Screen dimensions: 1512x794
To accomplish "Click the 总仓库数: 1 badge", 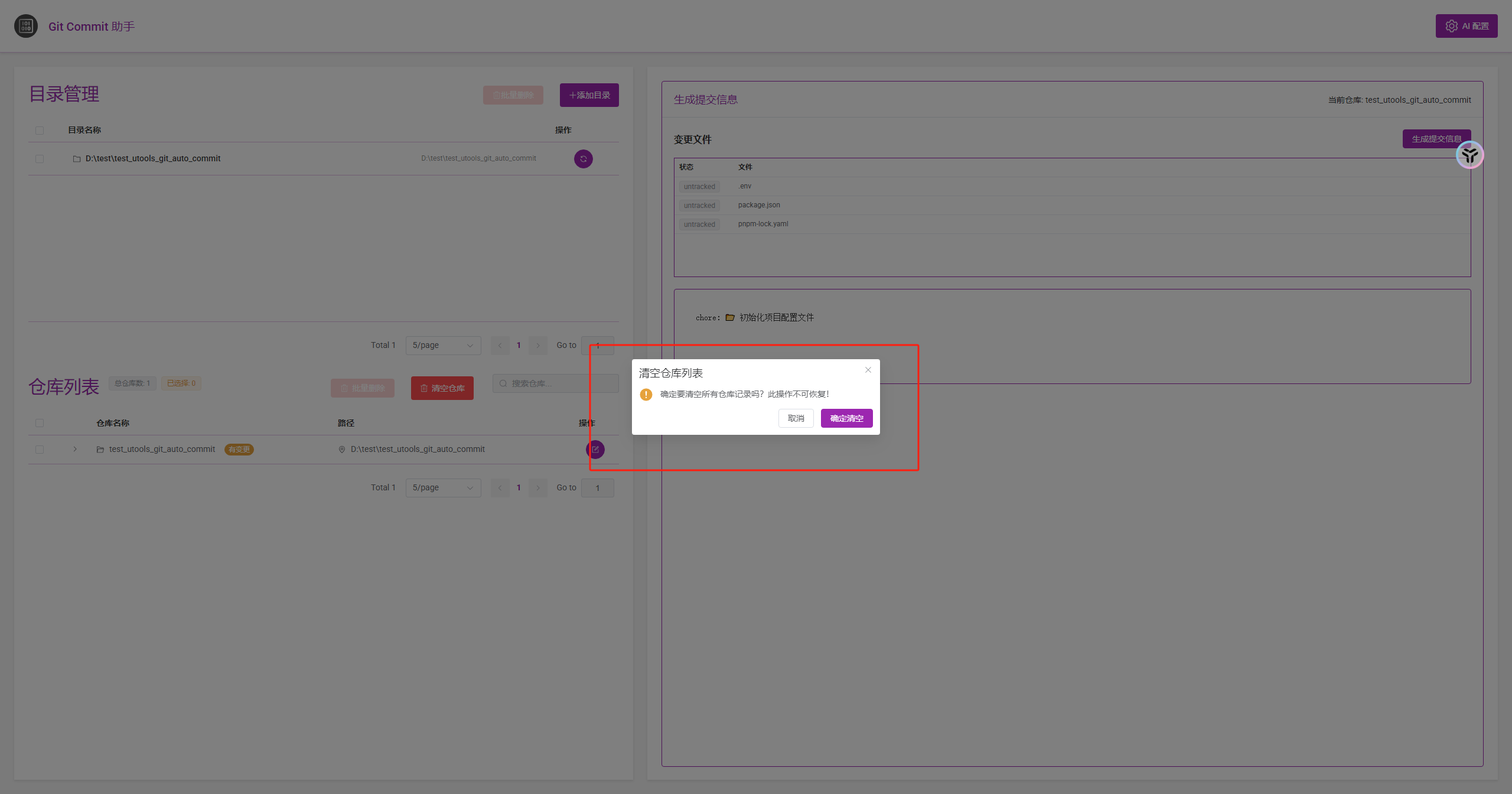I will [x=132, y=383].
